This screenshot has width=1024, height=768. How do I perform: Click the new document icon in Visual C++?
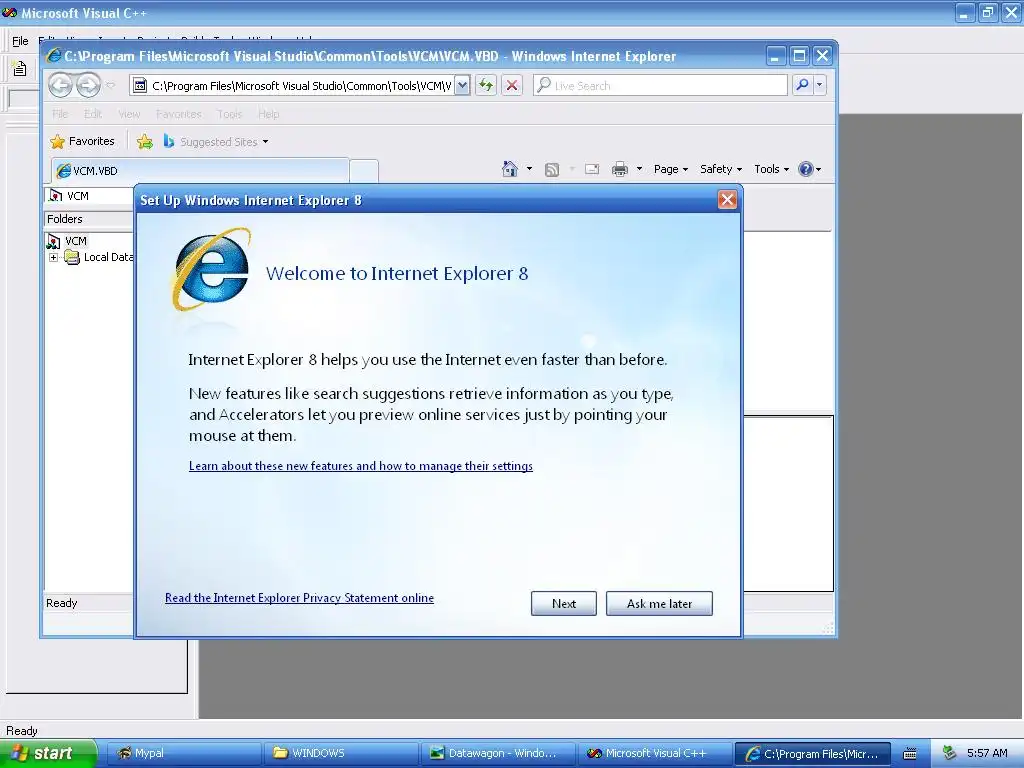[x=20, y=68]
